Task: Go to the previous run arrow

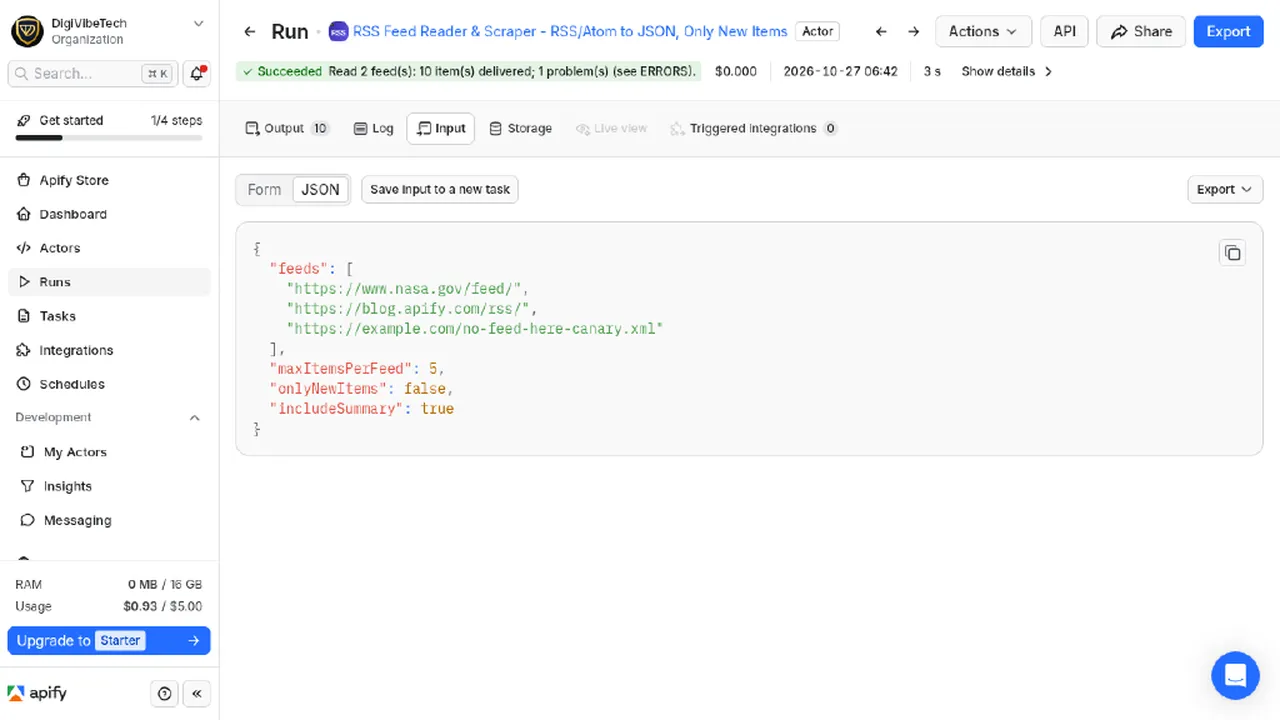Action: point(881,32)
